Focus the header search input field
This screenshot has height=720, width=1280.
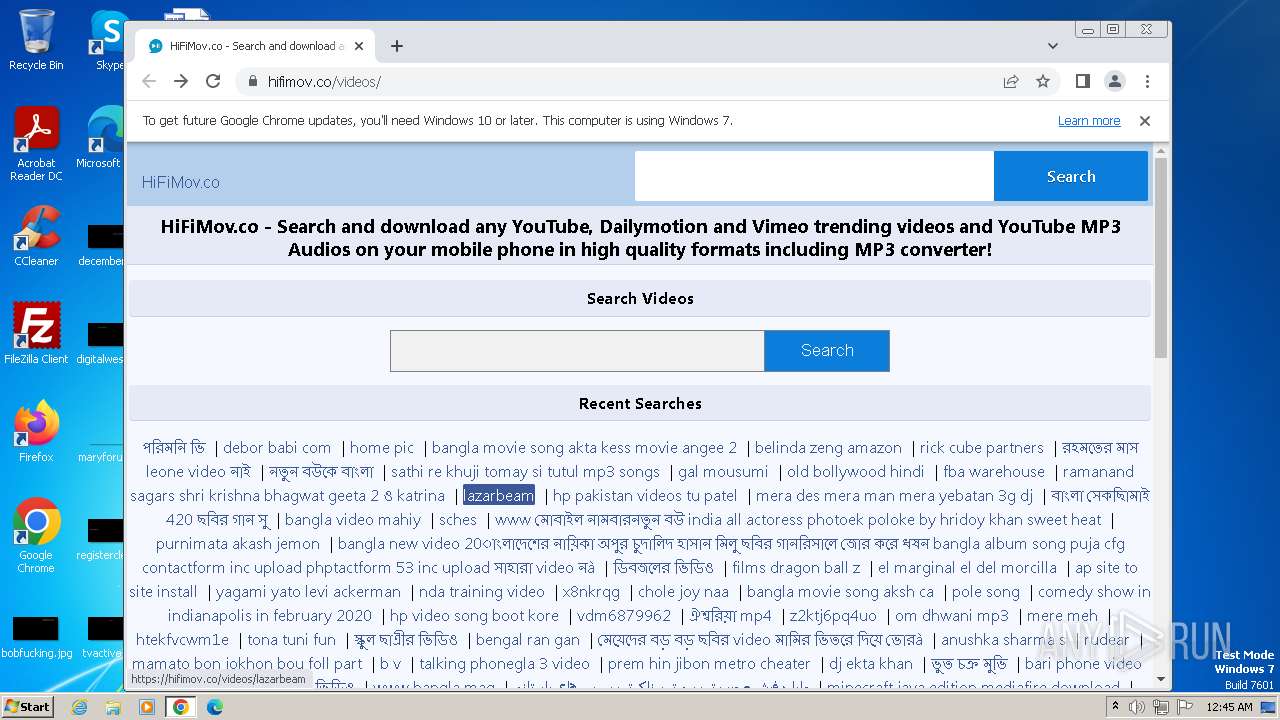(x=814, y=176)
